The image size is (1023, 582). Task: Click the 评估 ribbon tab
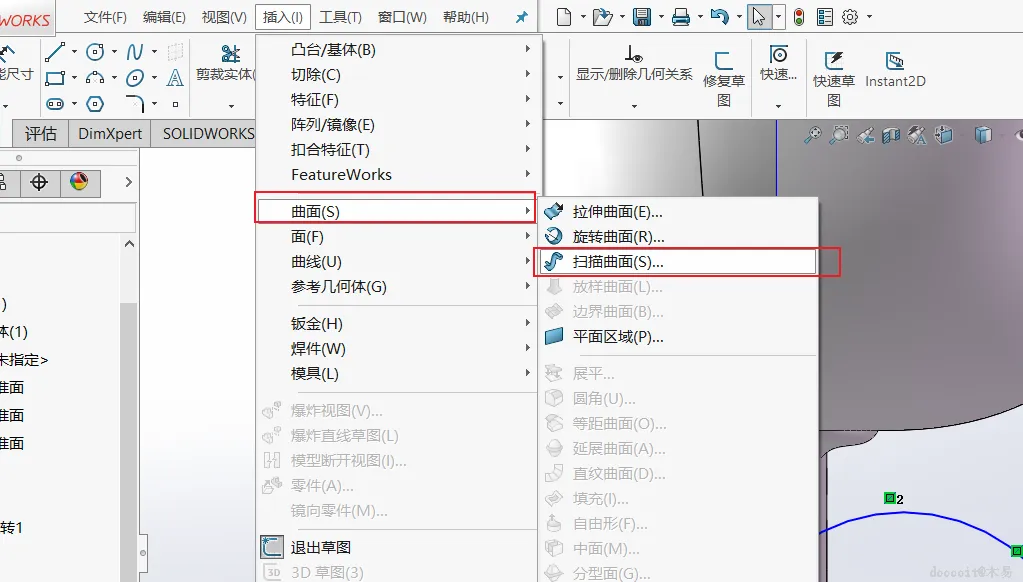[x=40, y=133]
